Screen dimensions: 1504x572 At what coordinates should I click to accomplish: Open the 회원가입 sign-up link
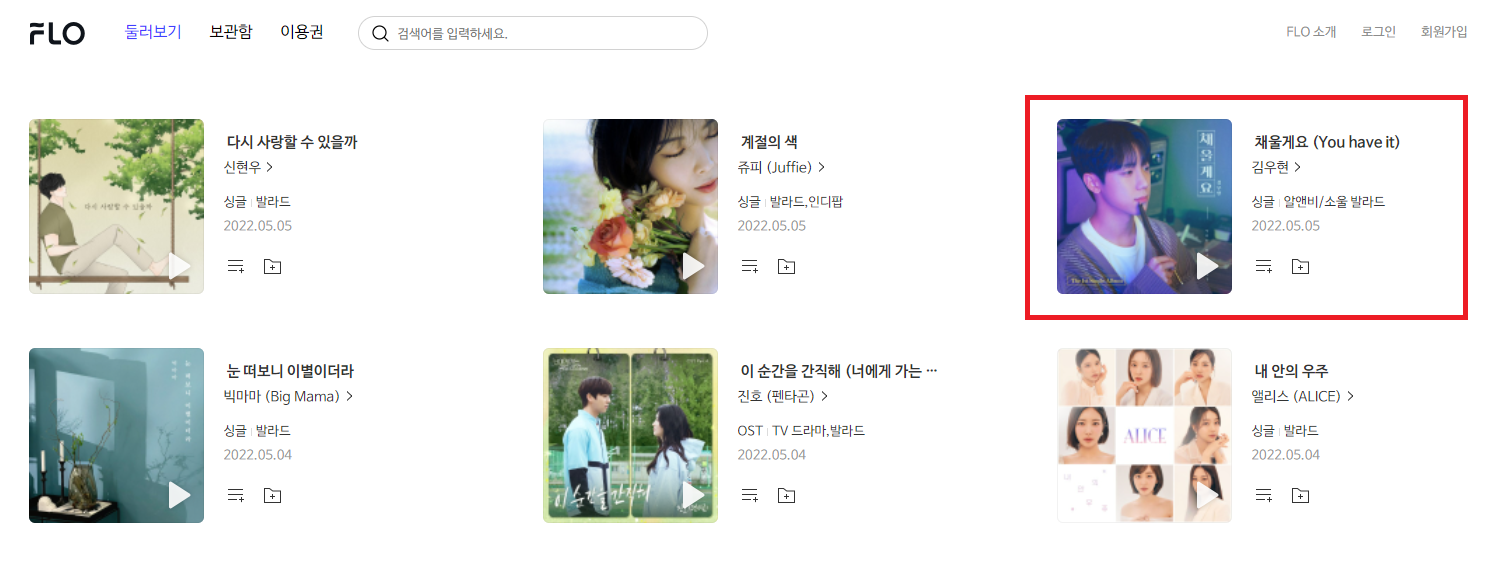(x=1444, y=32)
